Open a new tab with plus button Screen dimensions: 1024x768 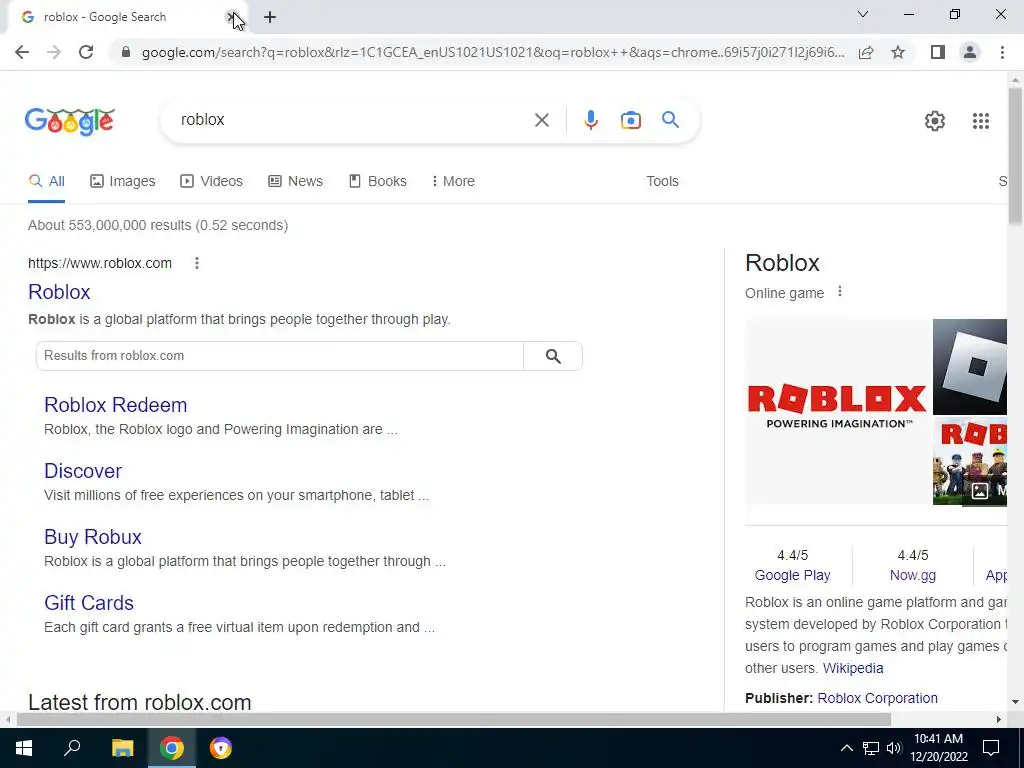point(270,18)
